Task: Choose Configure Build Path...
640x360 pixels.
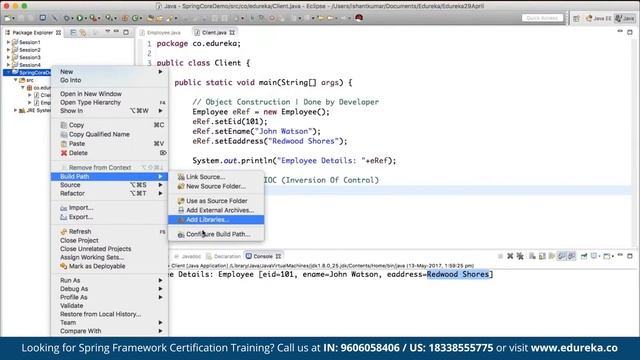Action: 216,234
